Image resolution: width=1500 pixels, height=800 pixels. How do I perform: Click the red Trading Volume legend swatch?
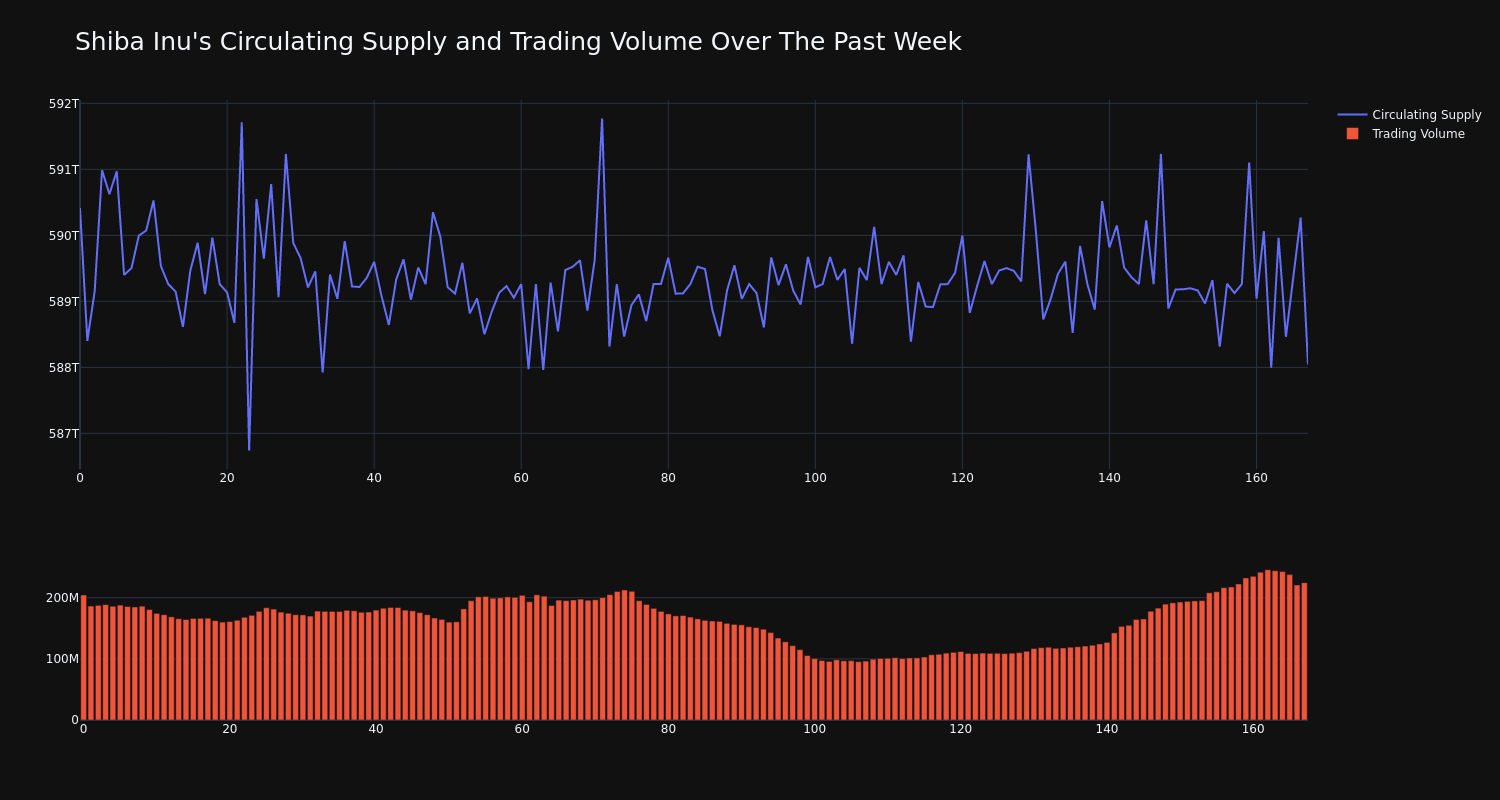(x=1352, y=134)
